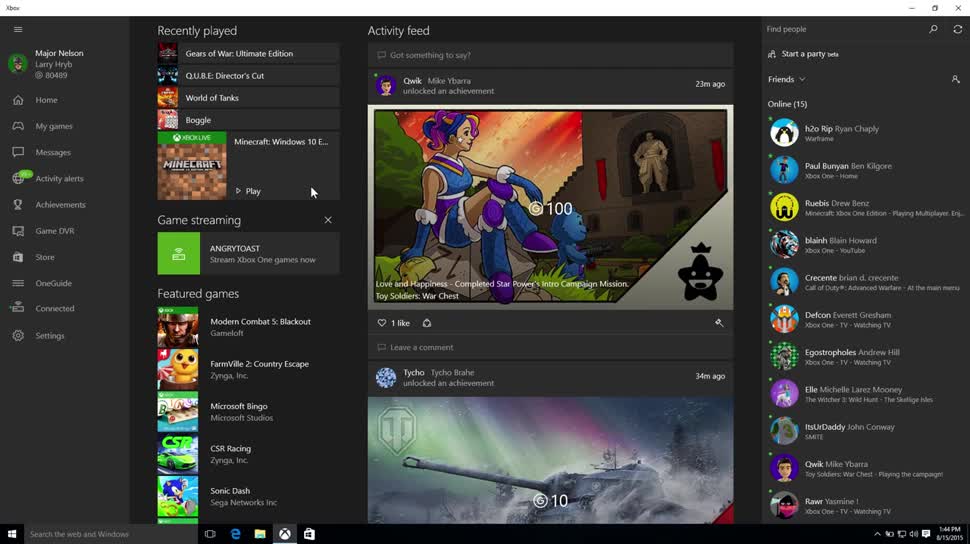Select friend blainh Blain Howard

coord(865,244)
